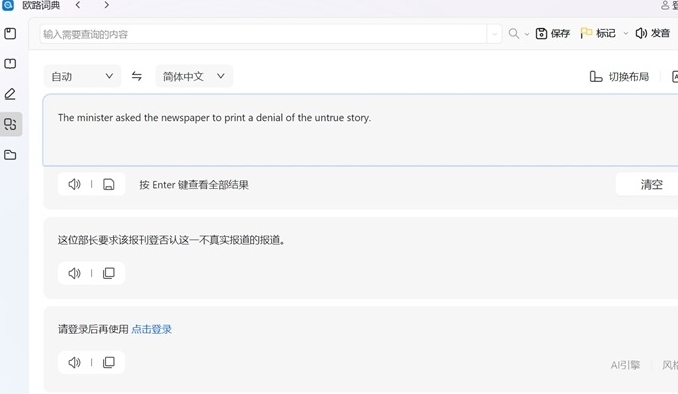This screenshot has width=678, height=394.
Task: Click the 按 Enter 键查看全部结果 hint text
Action: 194,185
